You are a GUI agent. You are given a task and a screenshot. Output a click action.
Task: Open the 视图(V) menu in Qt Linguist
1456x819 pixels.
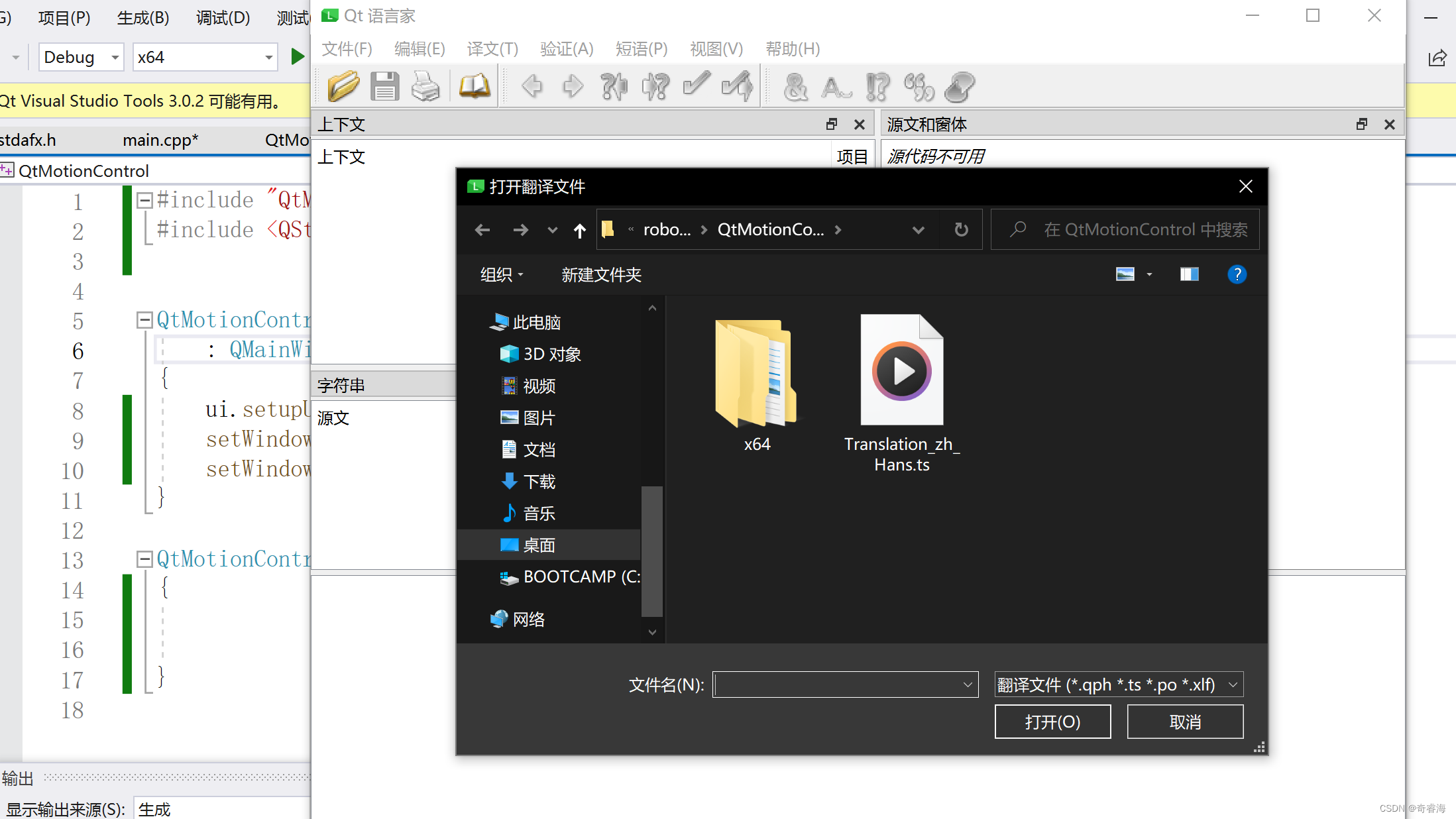click(x=716, y=49)
